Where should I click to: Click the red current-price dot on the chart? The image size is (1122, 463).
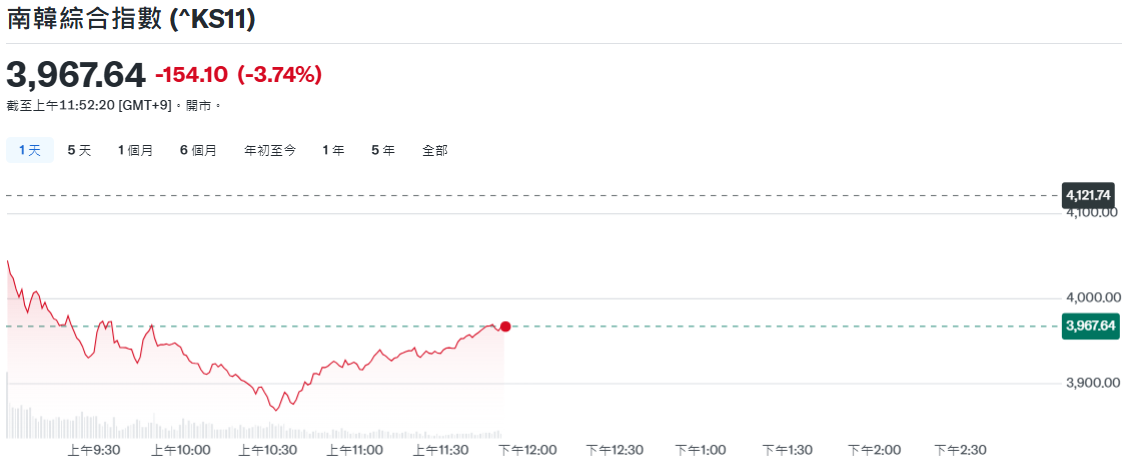tap(505, 327)
